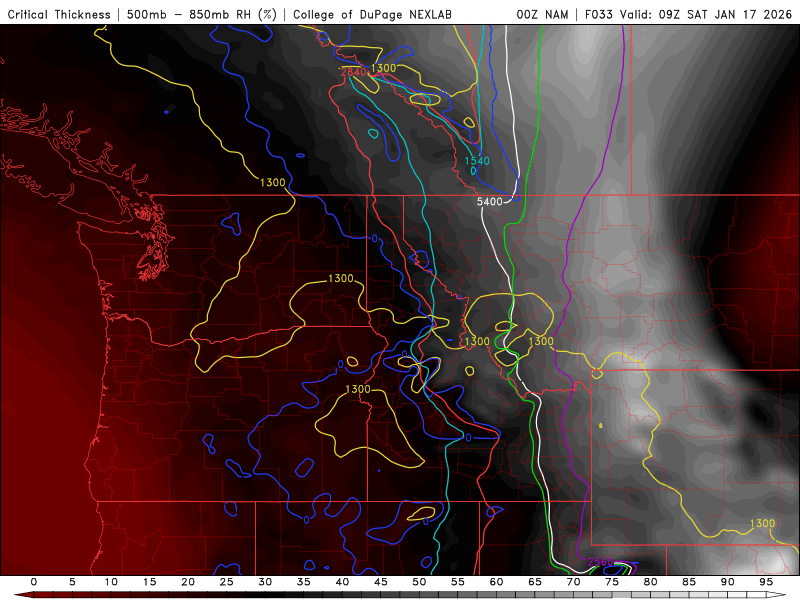Click the colorbar tick label '20'

click(x=188, y=582)
